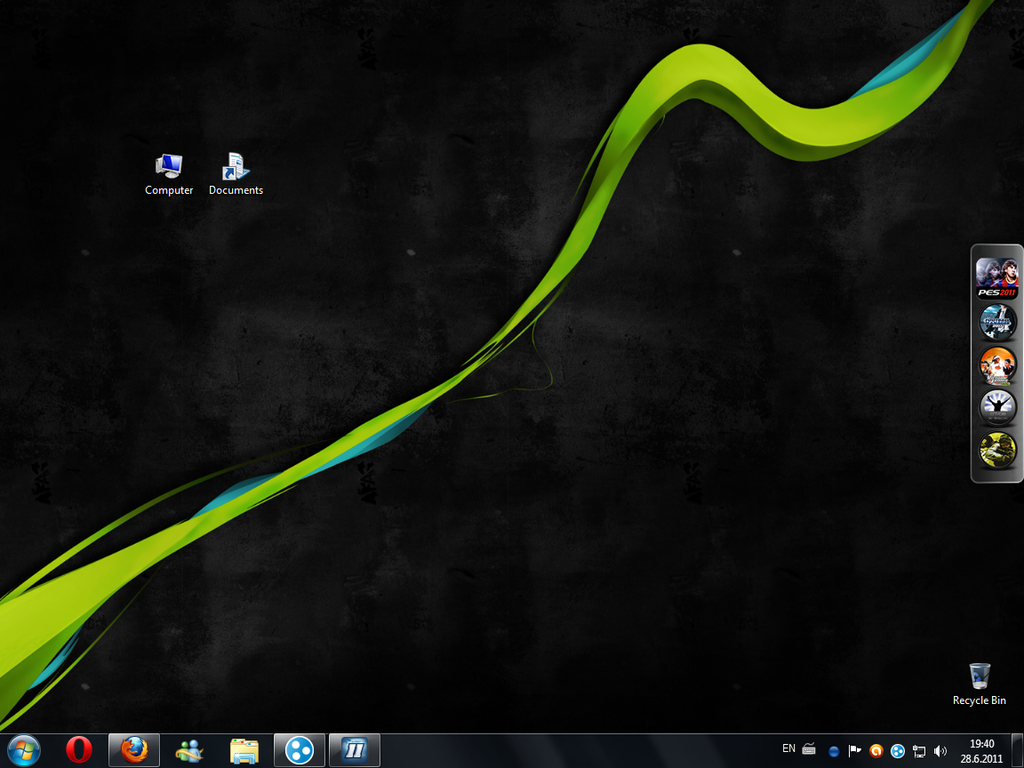Open Windows Explorer from the taskbar
This screenshot has height=768, width=1024.
[x=242, y=749]
